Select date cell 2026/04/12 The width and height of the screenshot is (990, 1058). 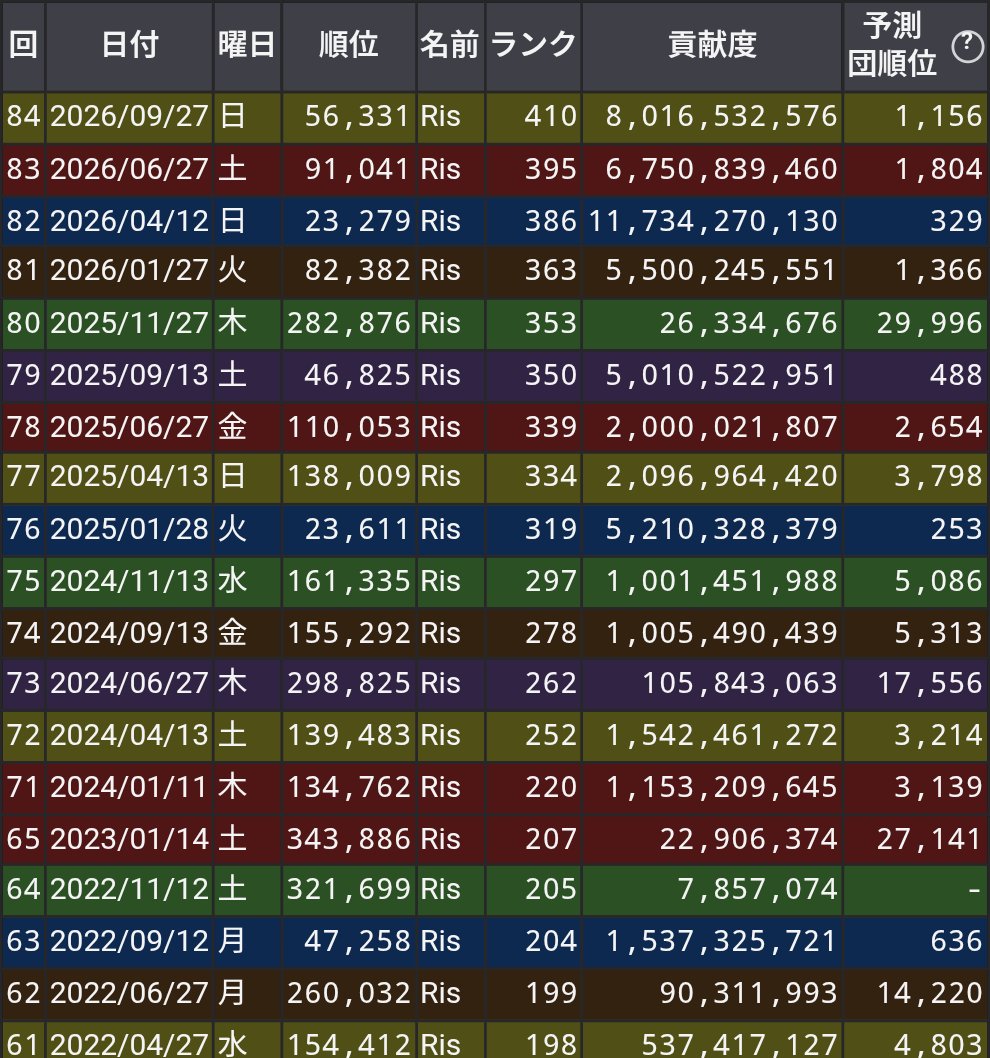(129, 221)
